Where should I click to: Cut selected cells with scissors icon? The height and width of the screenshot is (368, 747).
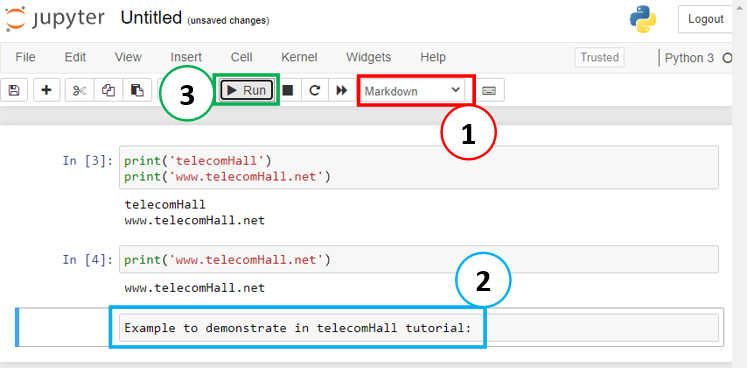[x=79, y=91]
